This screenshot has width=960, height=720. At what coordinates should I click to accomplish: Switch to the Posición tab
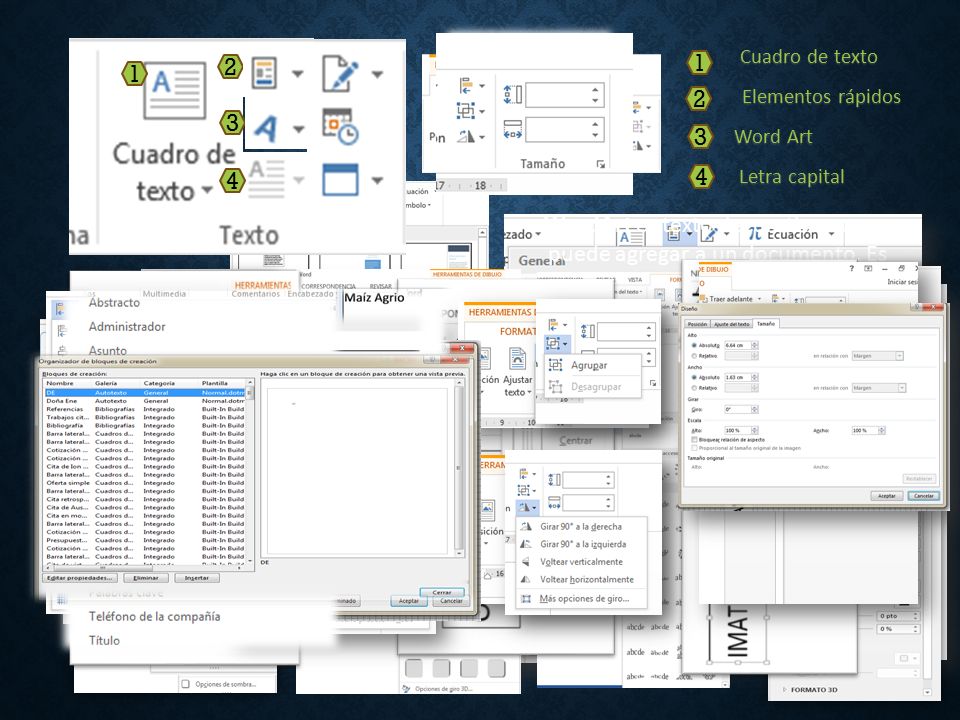click(x=697, y=324)
